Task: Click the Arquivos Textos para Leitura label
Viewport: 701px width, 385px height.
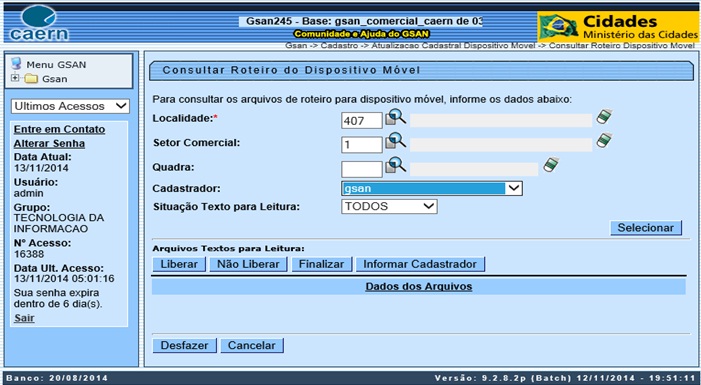Action: (x=228, y=249)
